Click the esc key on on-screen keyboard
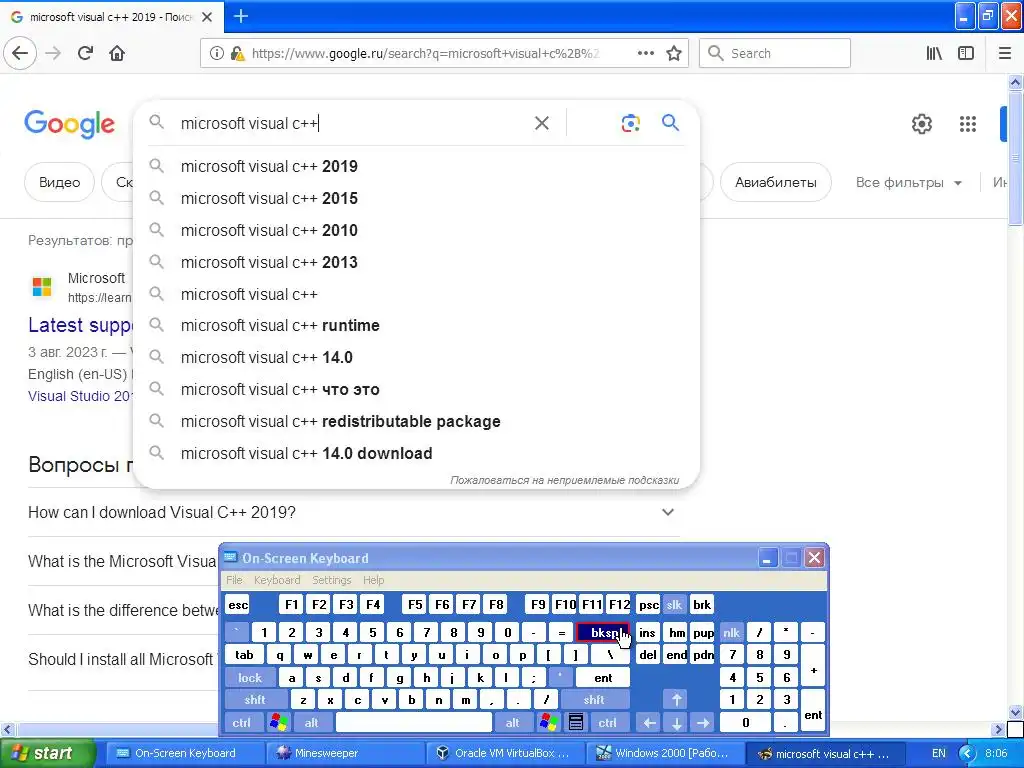Screen dimensions: 1024x768 click(238, 605)
